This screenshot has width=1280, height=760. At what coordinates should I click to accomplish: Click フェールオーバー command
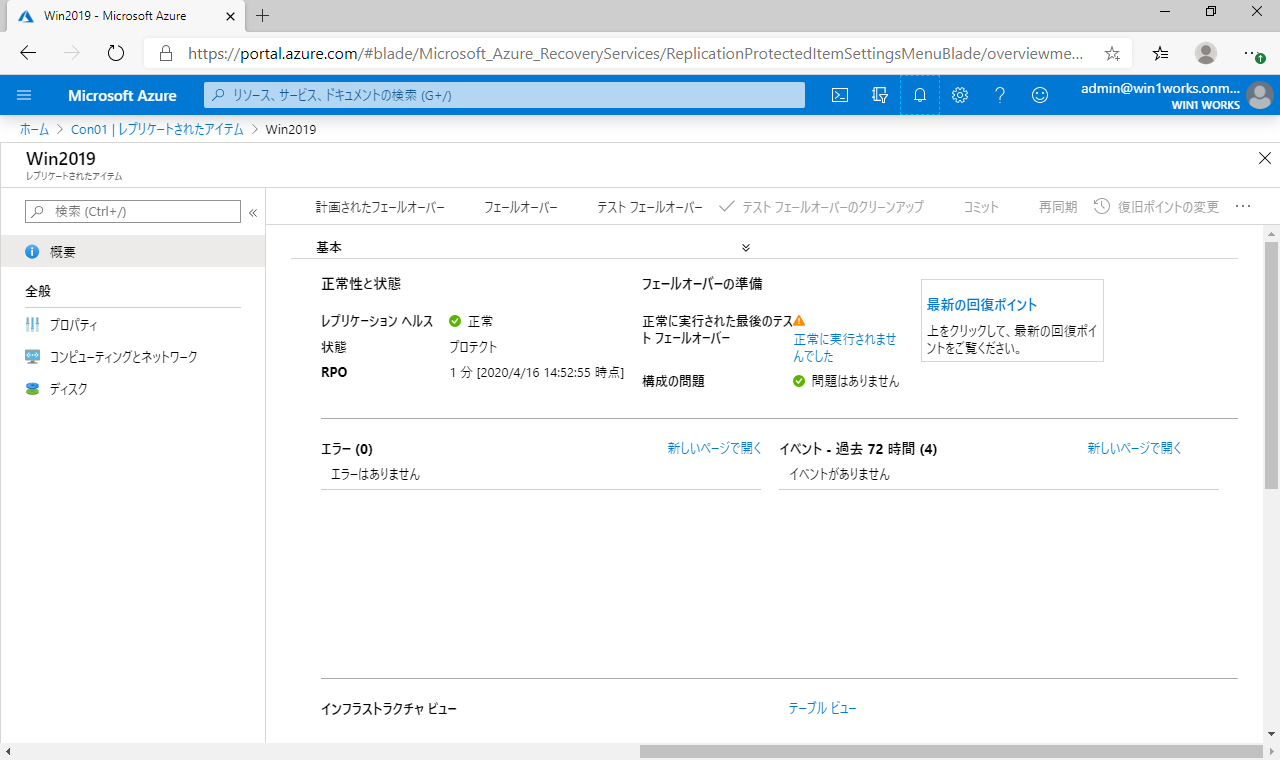(x=520, y=207)
